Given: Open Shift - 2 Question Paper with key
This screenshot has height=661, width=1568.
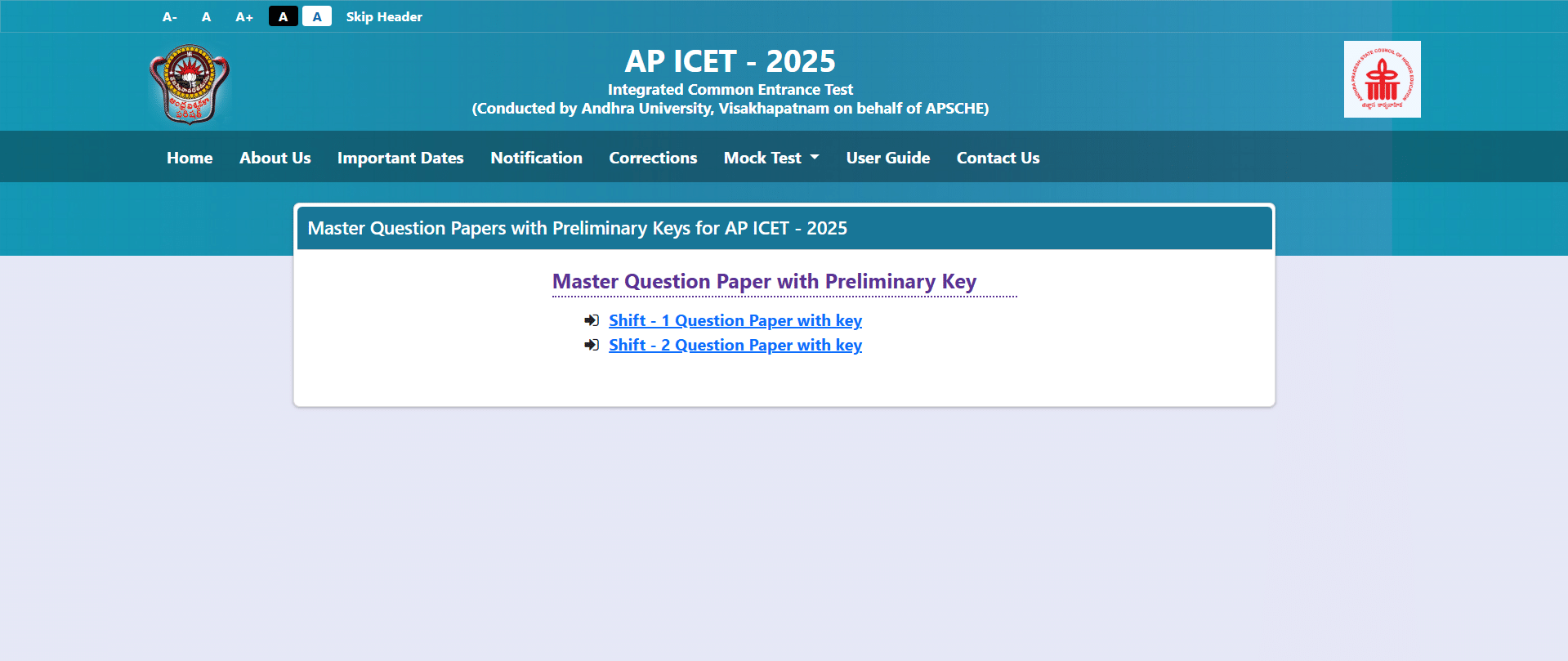Looking at the screenshot, I should pos(735,345).
